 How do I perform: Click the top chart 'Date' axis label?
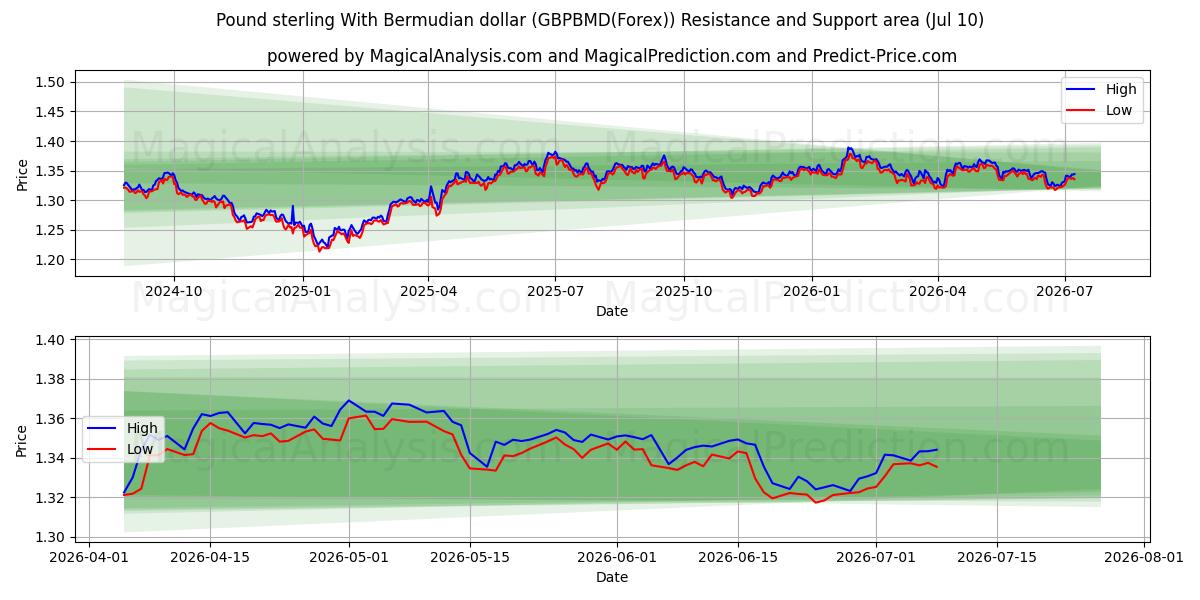612,311
